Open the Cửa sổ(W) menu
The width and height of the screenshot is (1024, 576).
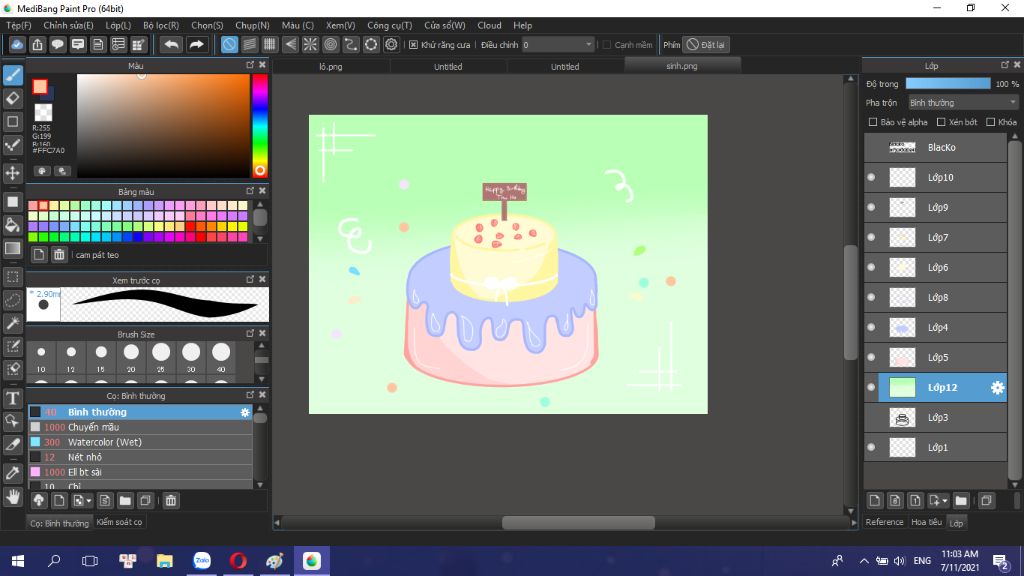[x=445, y=25]
